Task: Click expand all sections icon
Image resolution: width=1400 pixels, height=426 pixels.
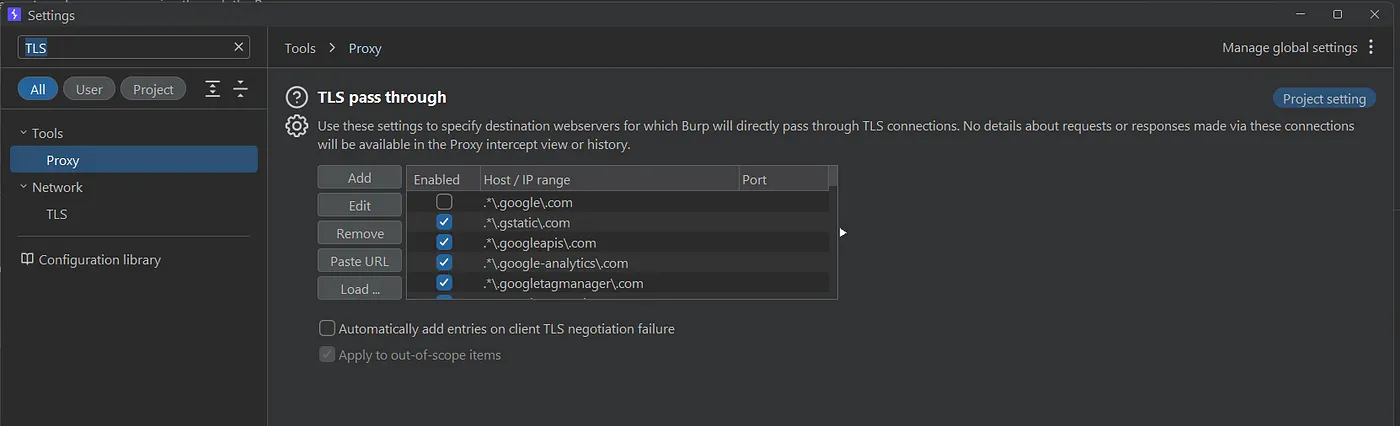Action: point(213,89)
